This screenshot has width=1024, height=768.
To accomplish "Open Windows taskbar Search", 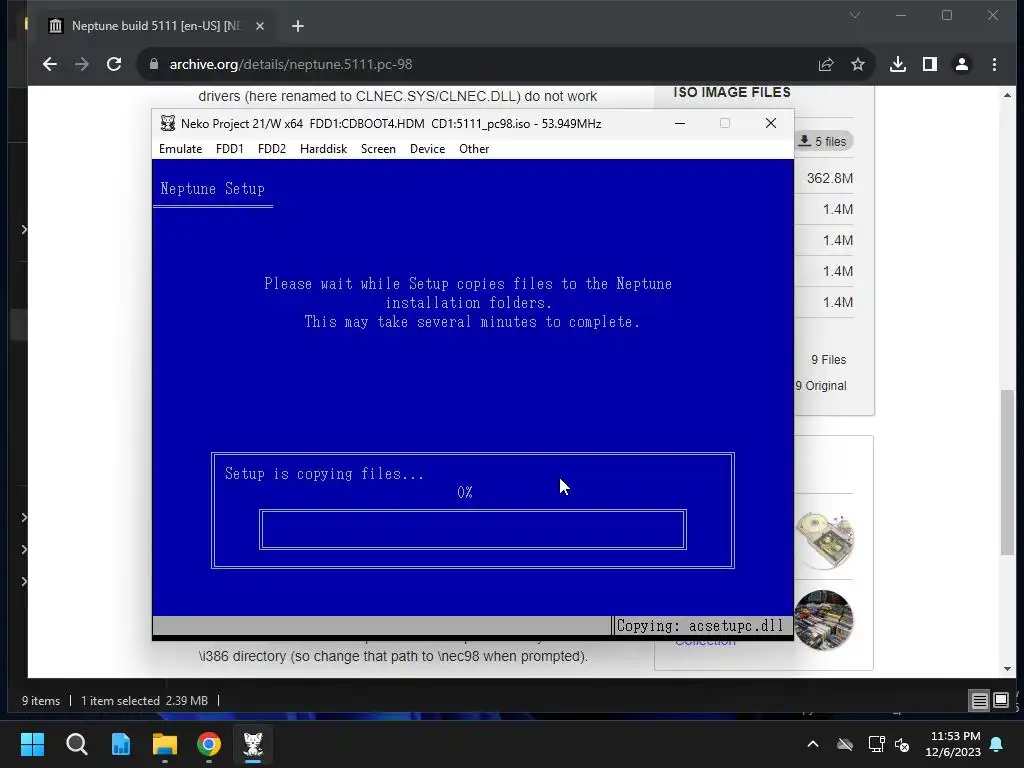I will [76, 744].
